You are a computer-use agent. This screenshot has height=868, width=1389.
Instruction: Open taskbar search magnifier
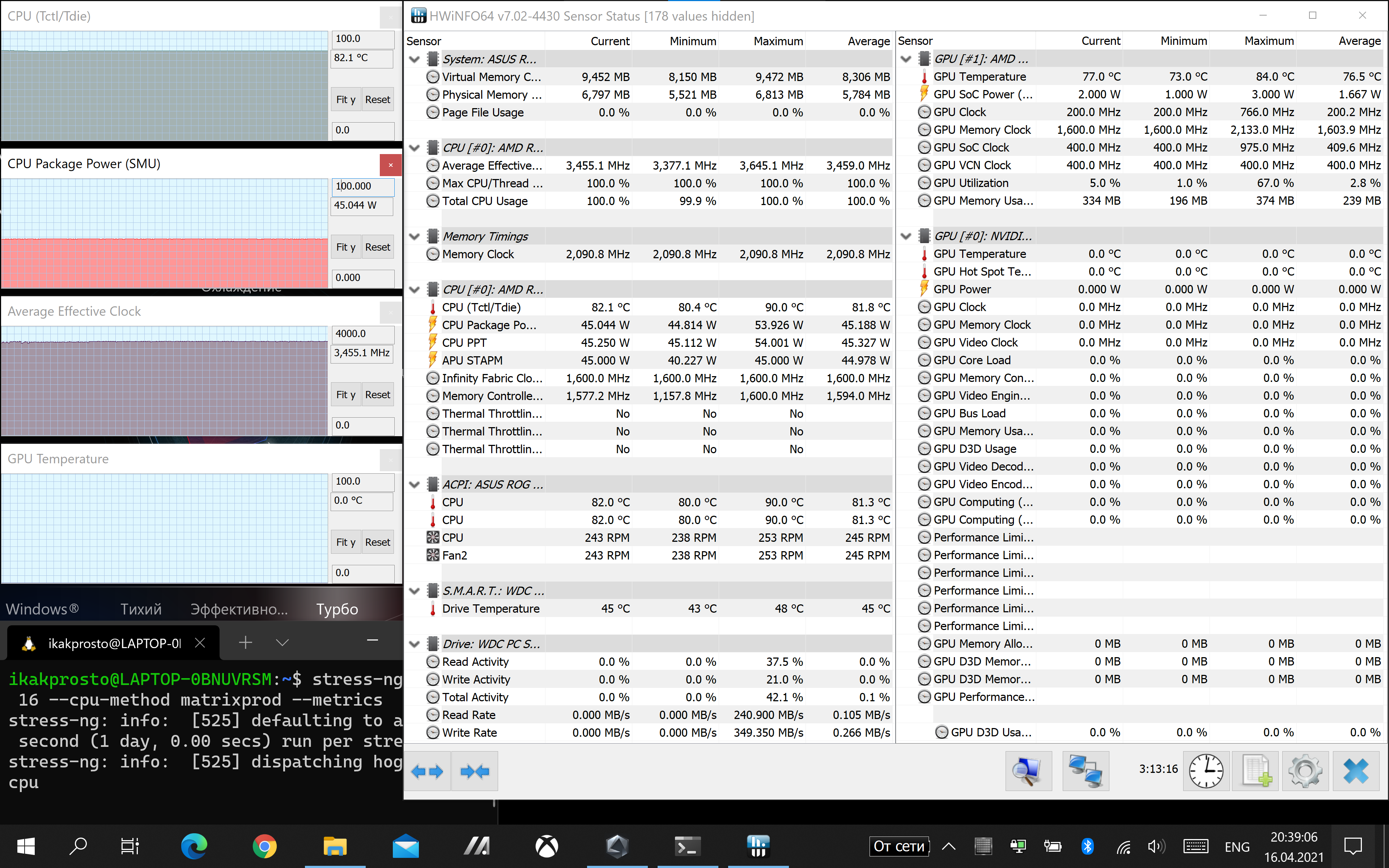tap(77, 846)
